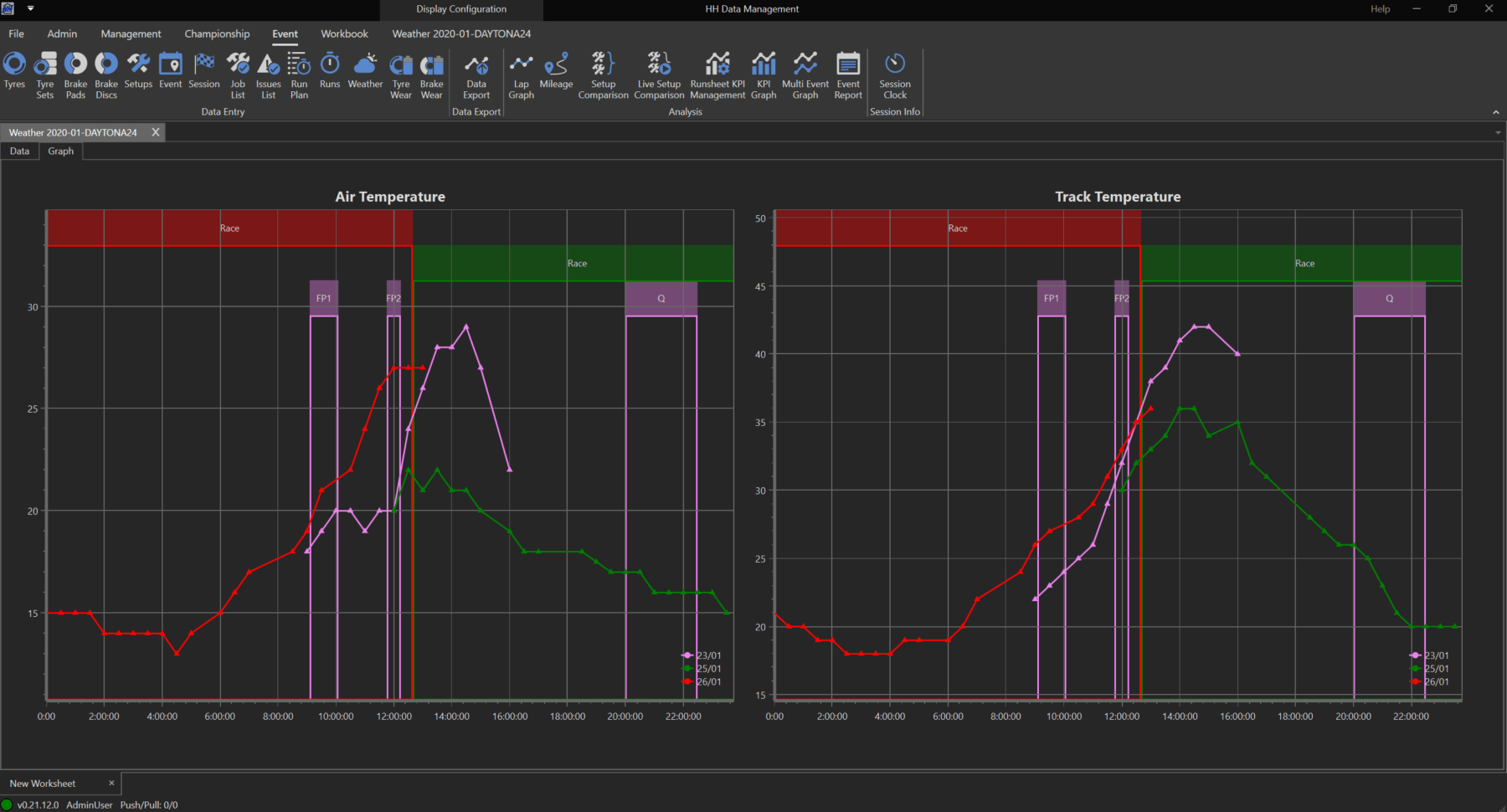
Task: Open the Session Clock
Action: pyautogui.click(x=894, y=75)
